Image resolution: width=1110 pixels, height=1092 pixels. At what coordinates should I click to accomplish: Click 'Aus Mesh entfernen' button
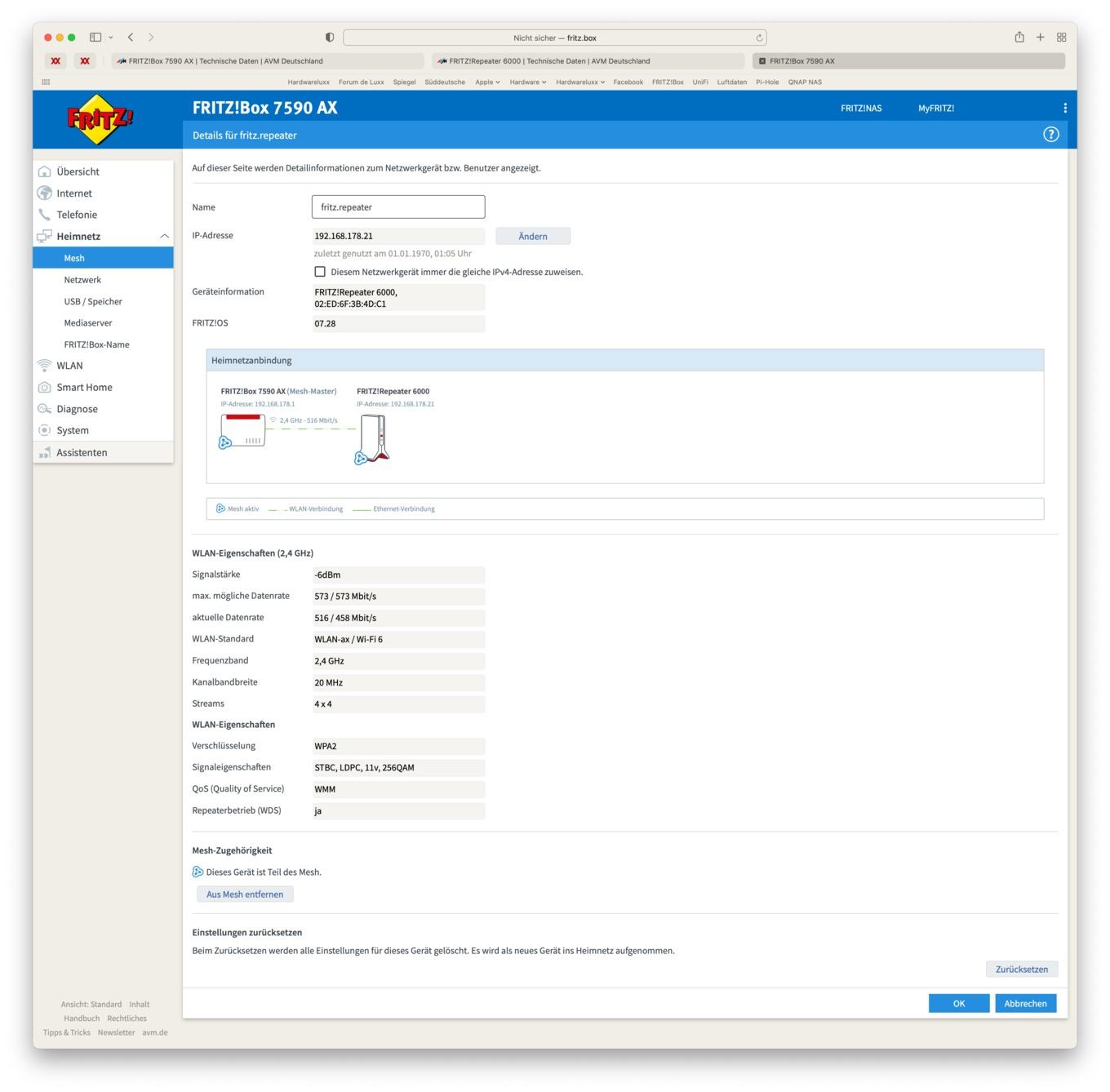pos(245,894)
